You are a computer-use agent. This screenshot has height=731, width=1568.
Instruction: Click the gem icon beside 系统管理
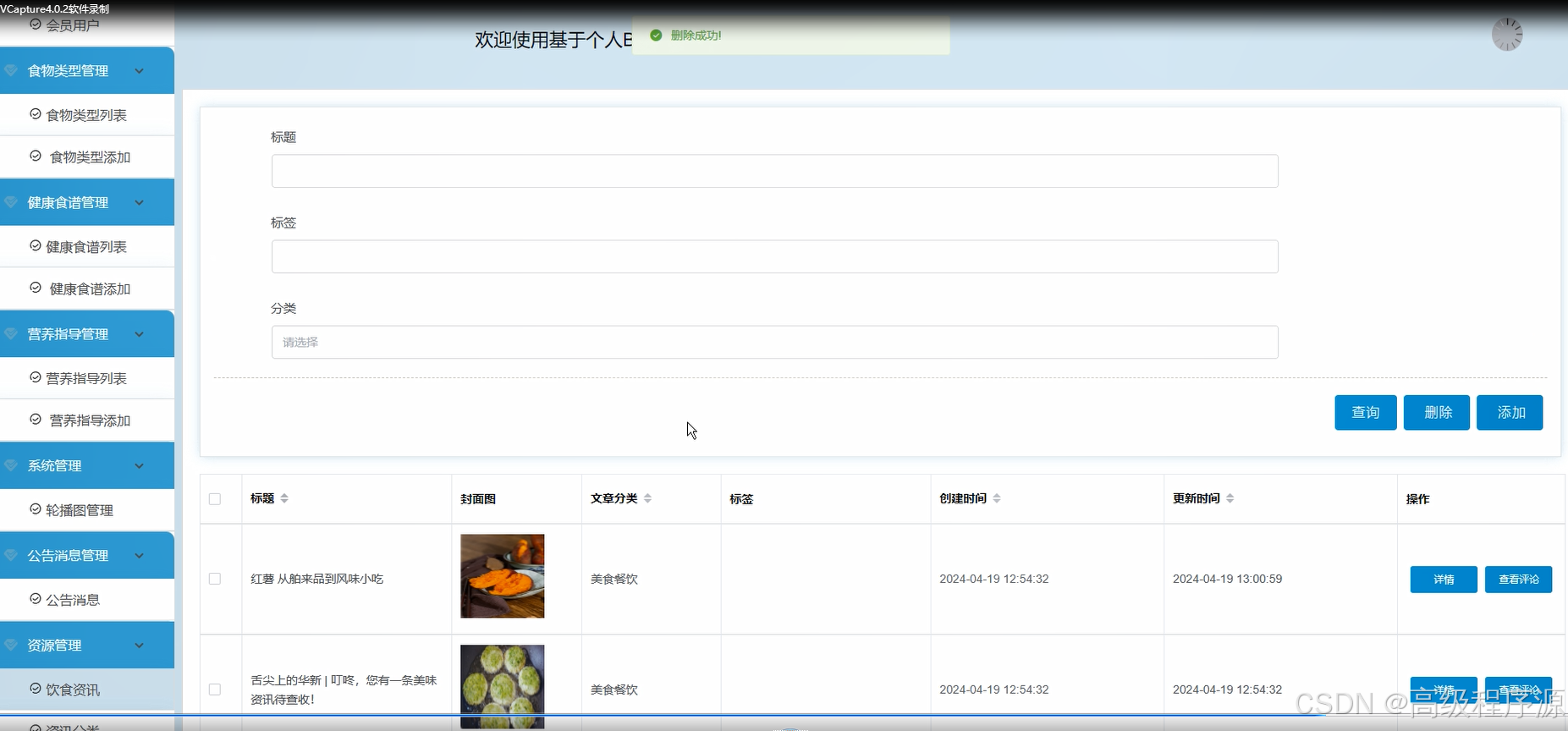coord(11,465)
